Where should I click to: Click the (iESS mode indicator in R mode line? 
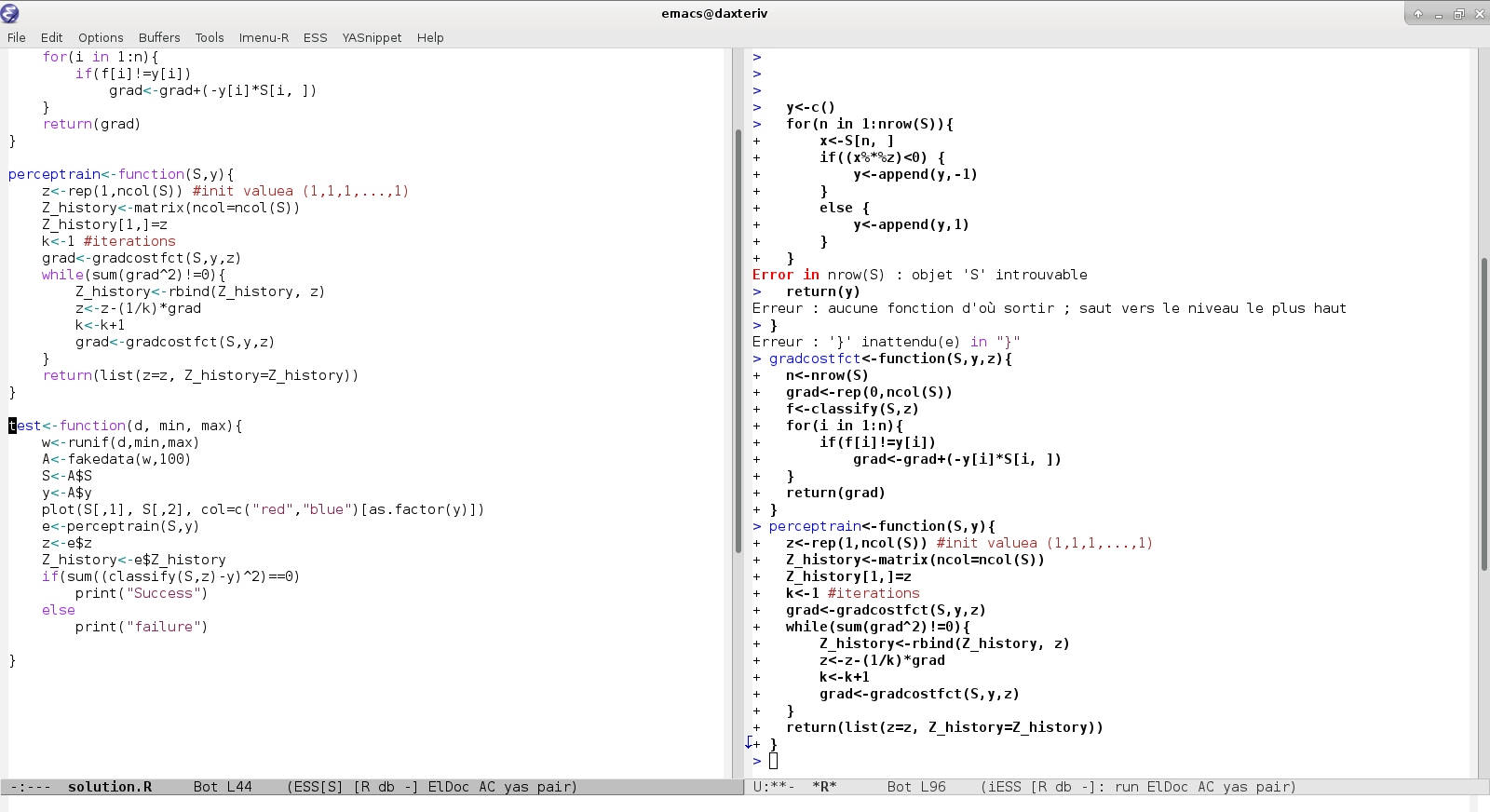click(1001, 787)
